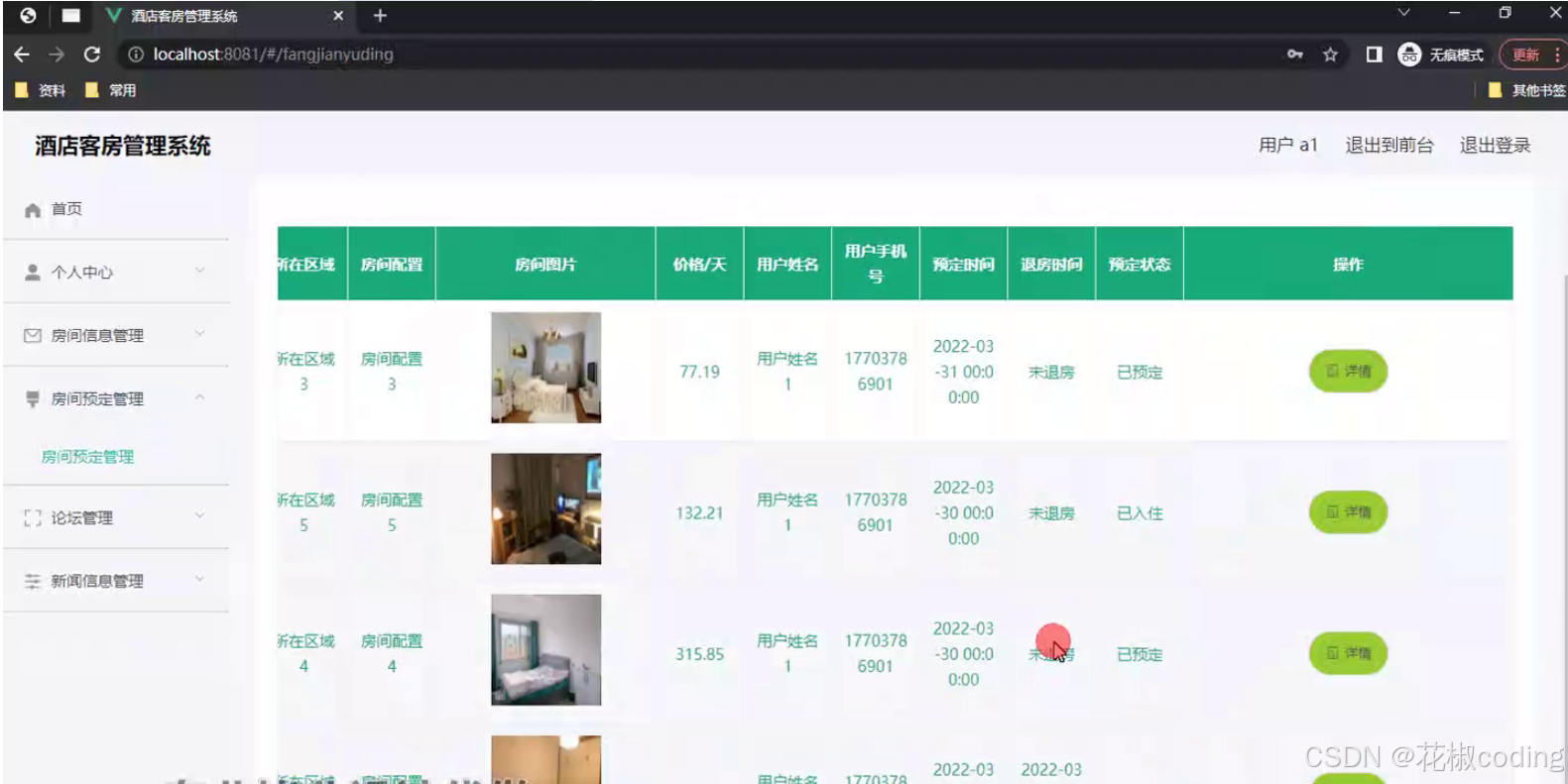Image resolution: width=1568 pixels, height=784 pixels.
Task: Click the chevron next to 个人中心
Action: pos(199,270)
